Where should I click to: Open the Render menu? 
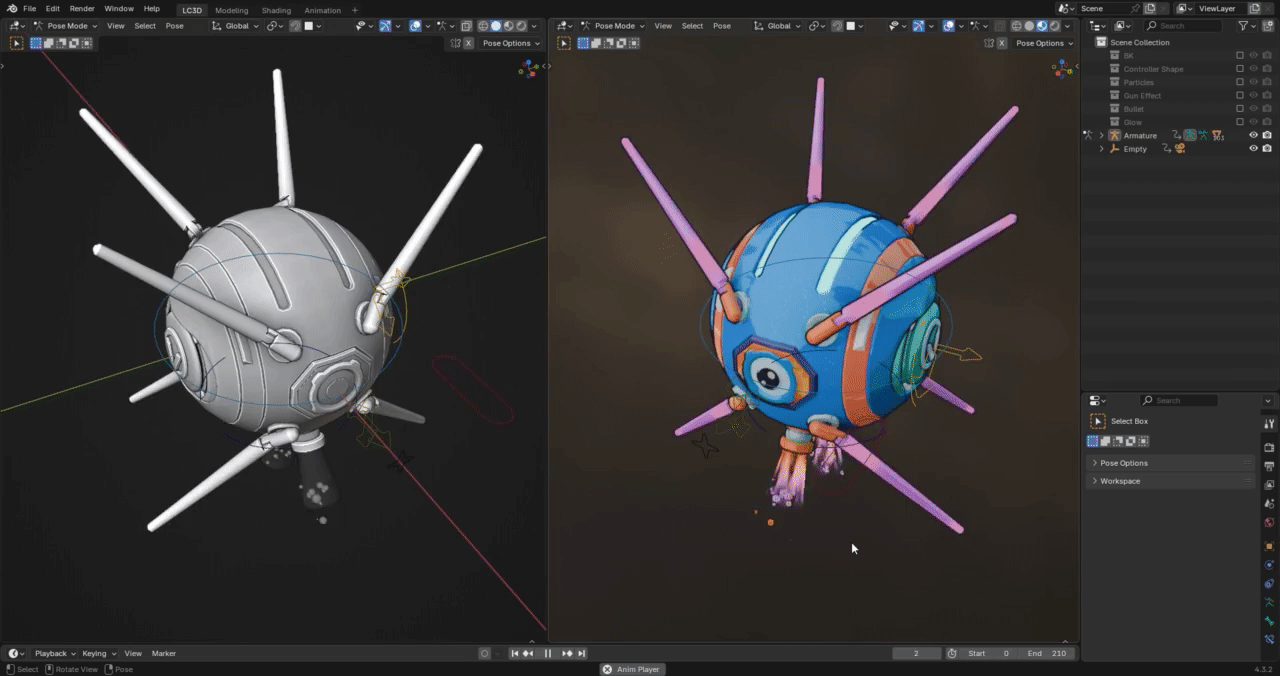coord(82,9)
